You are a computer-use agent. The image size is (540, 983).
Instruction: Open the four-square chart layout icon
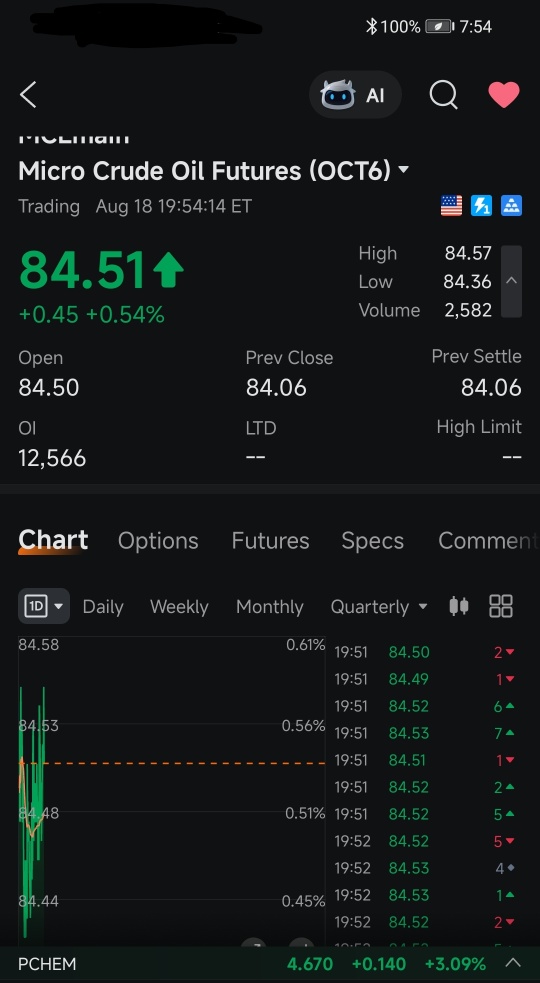(x=501, y=606)
